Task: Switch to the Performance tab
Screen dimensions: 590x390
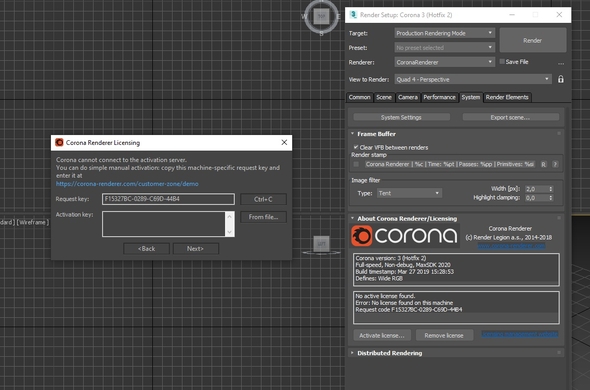Action: pos(439,97)
